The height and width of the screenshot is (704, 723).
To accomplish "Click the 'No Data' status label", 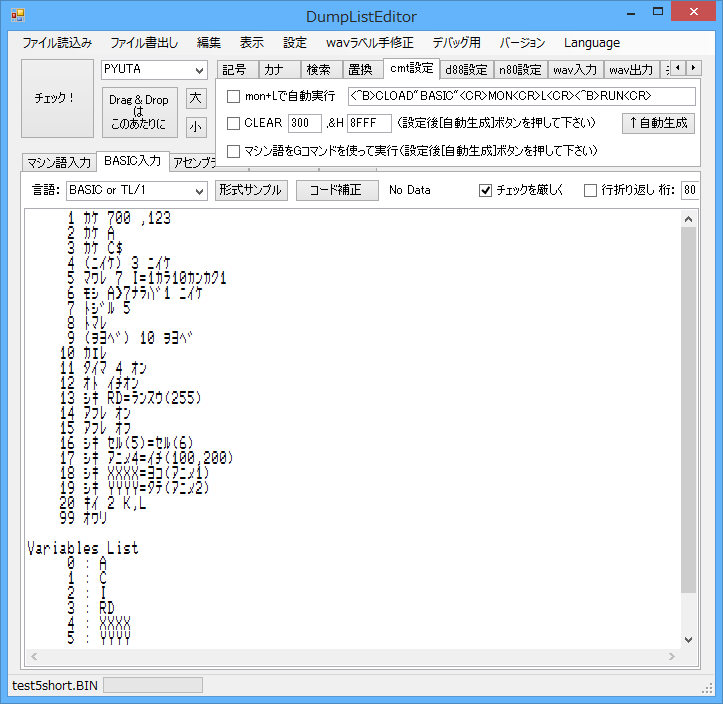I will point(409,190).
